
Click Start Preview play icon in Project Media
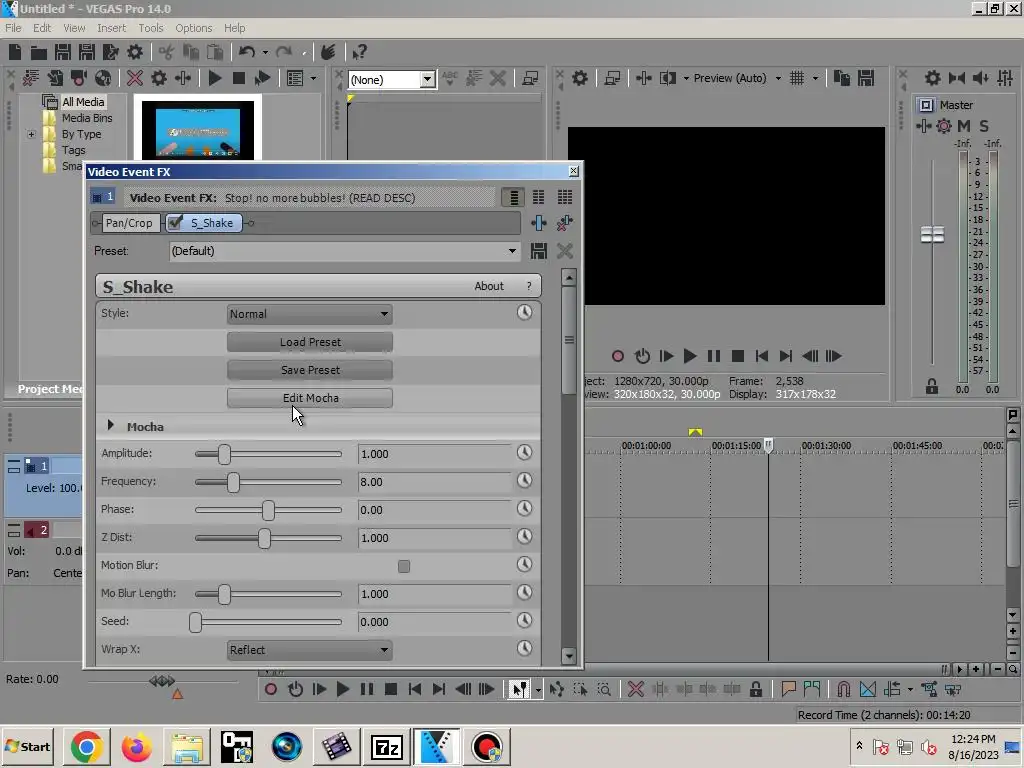[x=215, y=78]
